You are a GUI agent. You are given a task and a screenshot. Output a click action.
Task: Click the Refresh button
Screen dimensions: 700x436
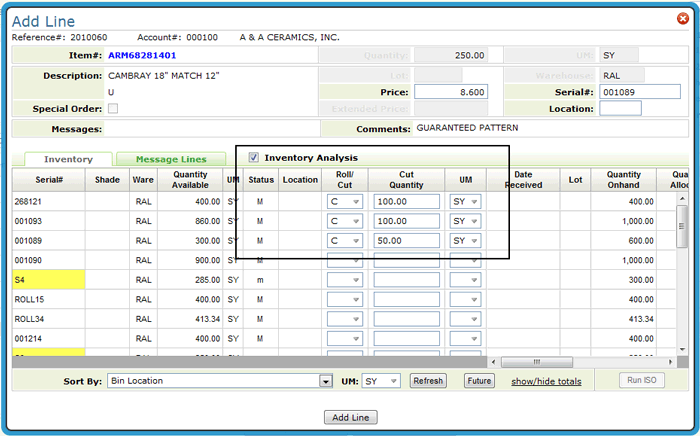point(428,381)
